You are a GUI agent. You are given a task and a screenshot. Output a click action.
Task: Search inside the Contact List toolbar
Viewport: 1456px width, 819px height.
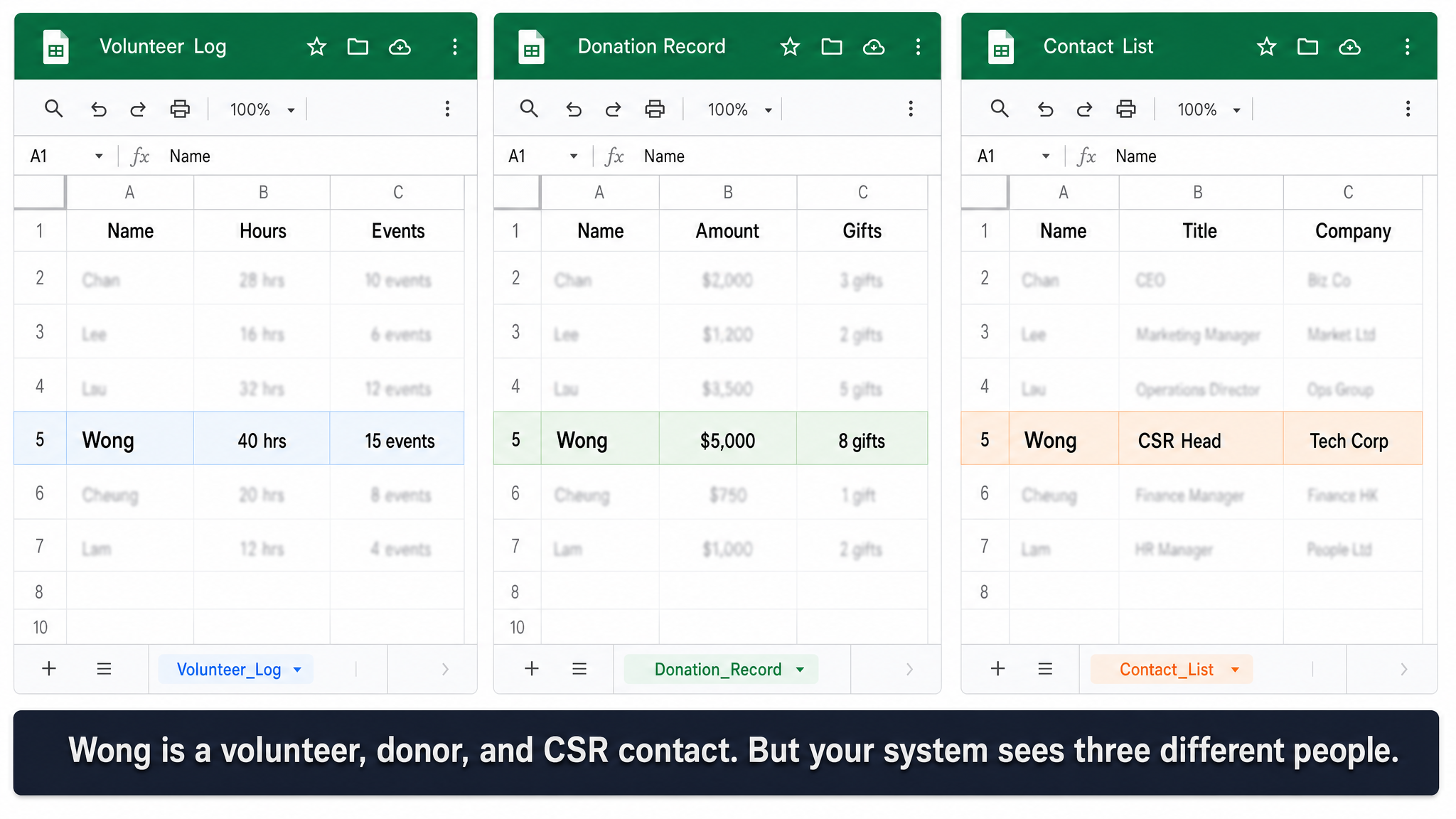click(x=1000, y=109)
